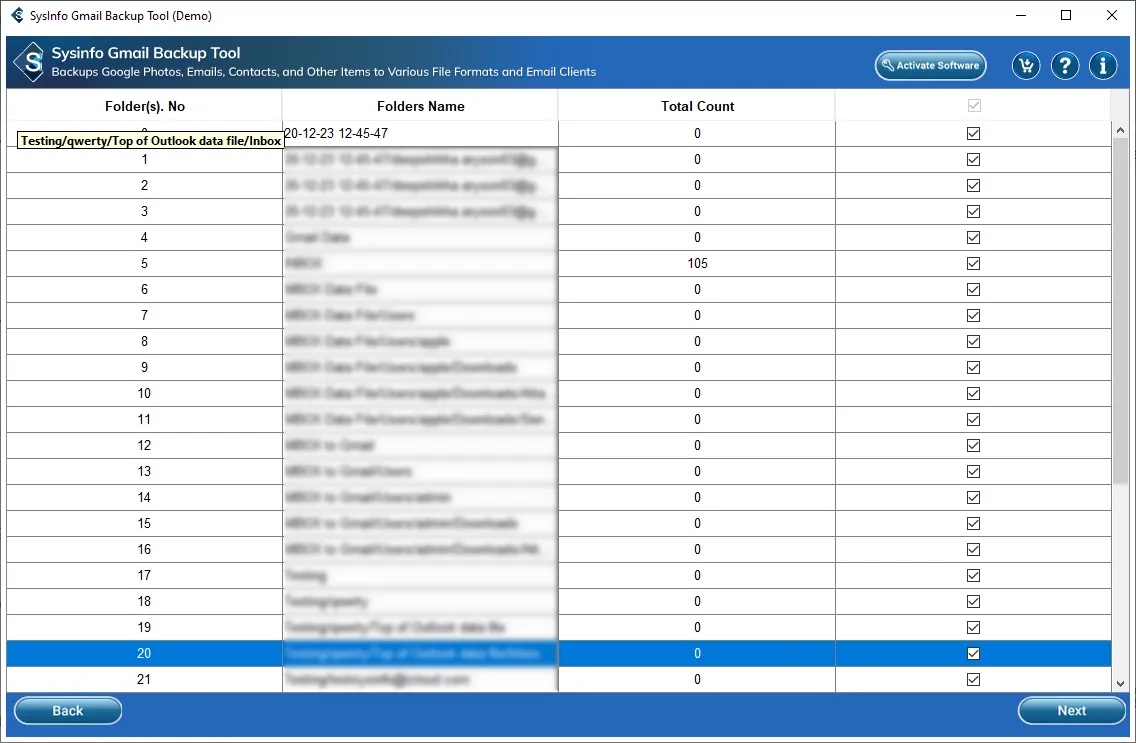Select folder number 1 cell

pos(144,159)
